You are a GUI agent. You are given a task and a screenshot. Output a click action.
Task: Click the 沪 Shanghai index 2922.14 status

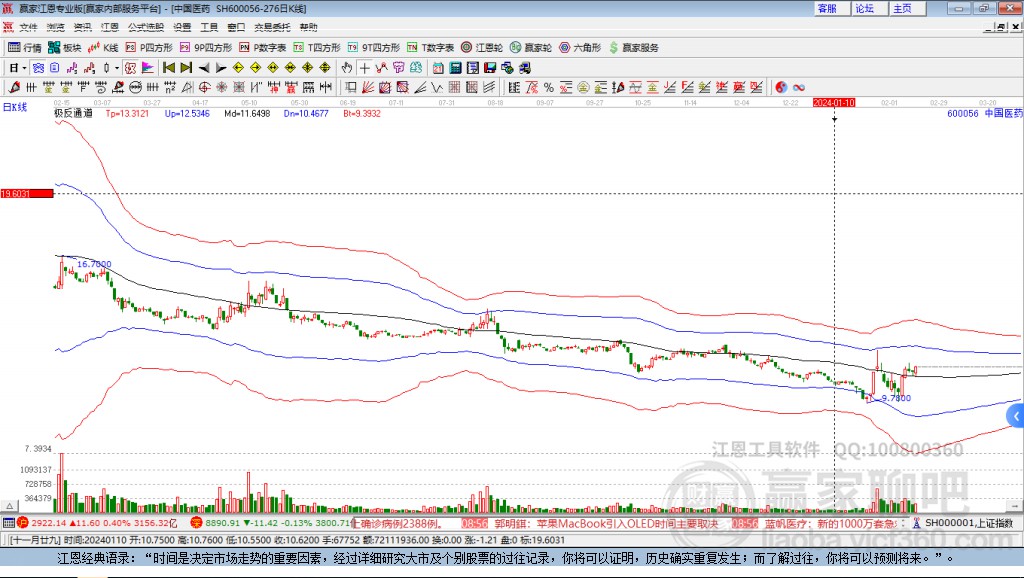coord(98,523)
